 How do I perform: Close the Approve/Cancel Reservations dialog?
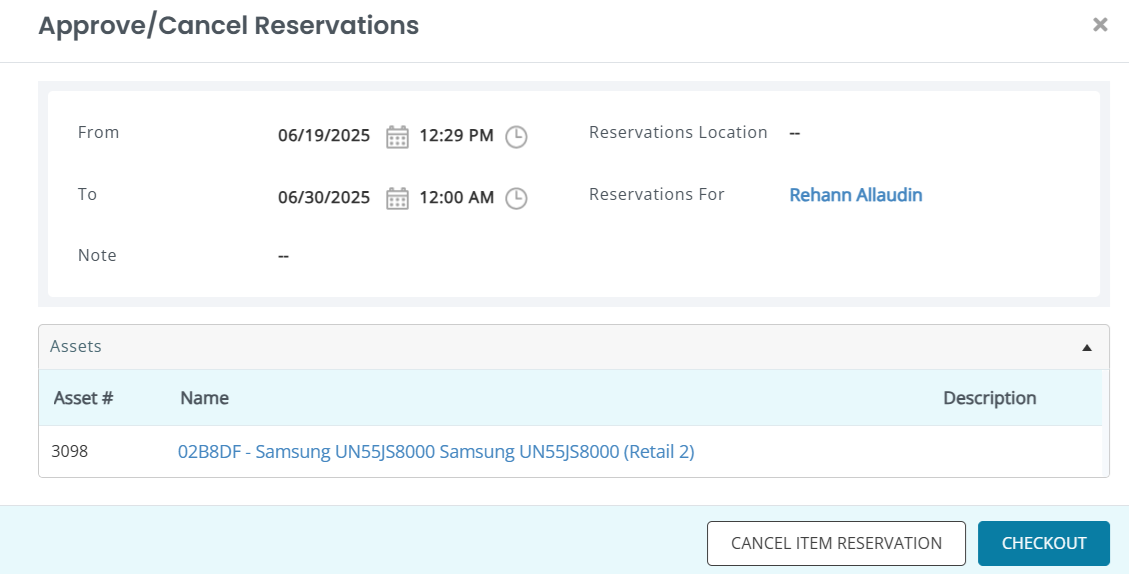tap(1100, 25)
